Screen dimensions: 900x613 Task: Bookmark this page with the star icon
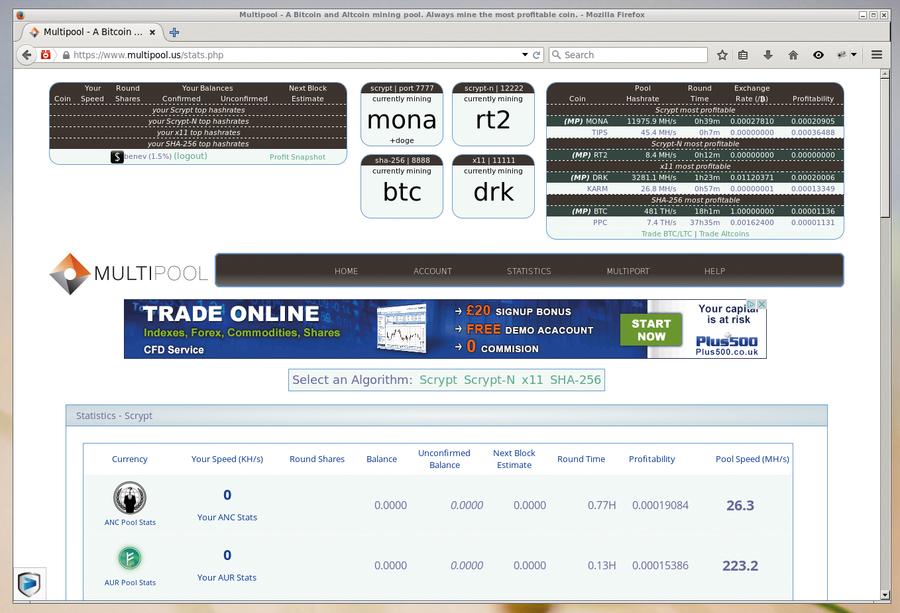point(722,55)
